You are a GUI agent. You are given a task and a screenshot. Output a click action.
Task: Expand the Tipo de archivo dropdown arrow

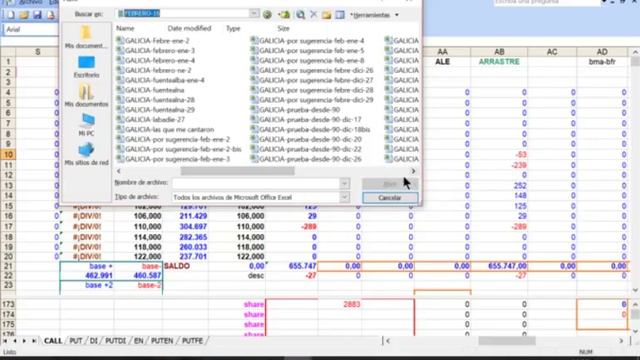click(344, 198)
